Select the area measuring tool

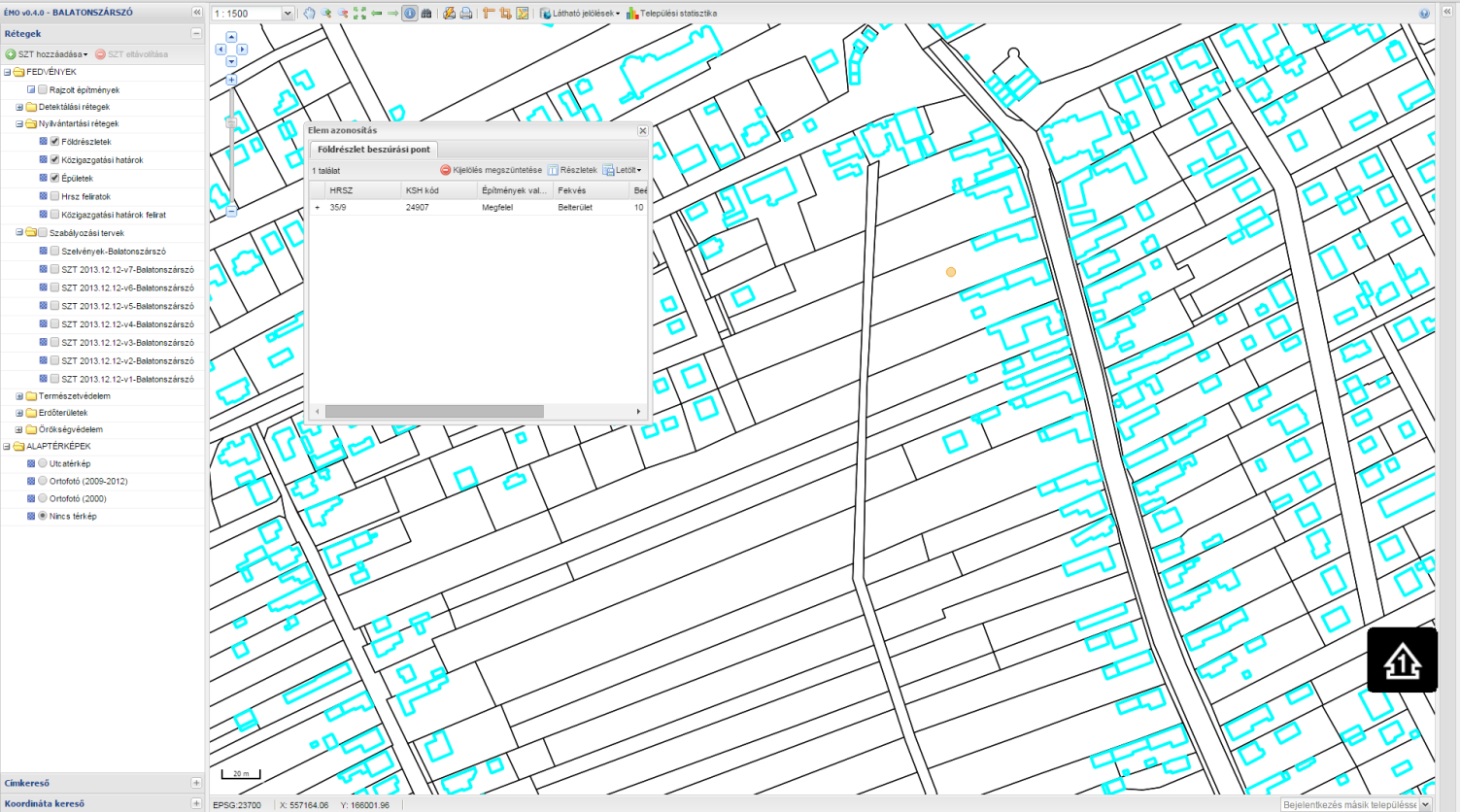click(505, 14)
